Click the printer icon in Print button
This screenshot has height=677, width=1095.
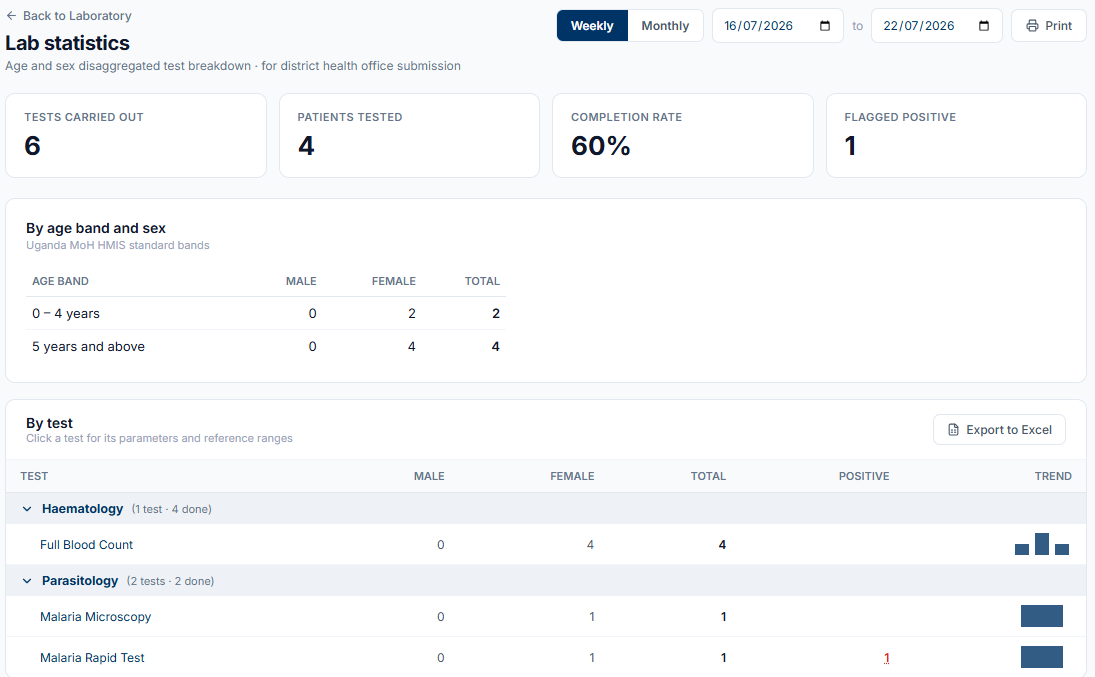(1032, 26)
